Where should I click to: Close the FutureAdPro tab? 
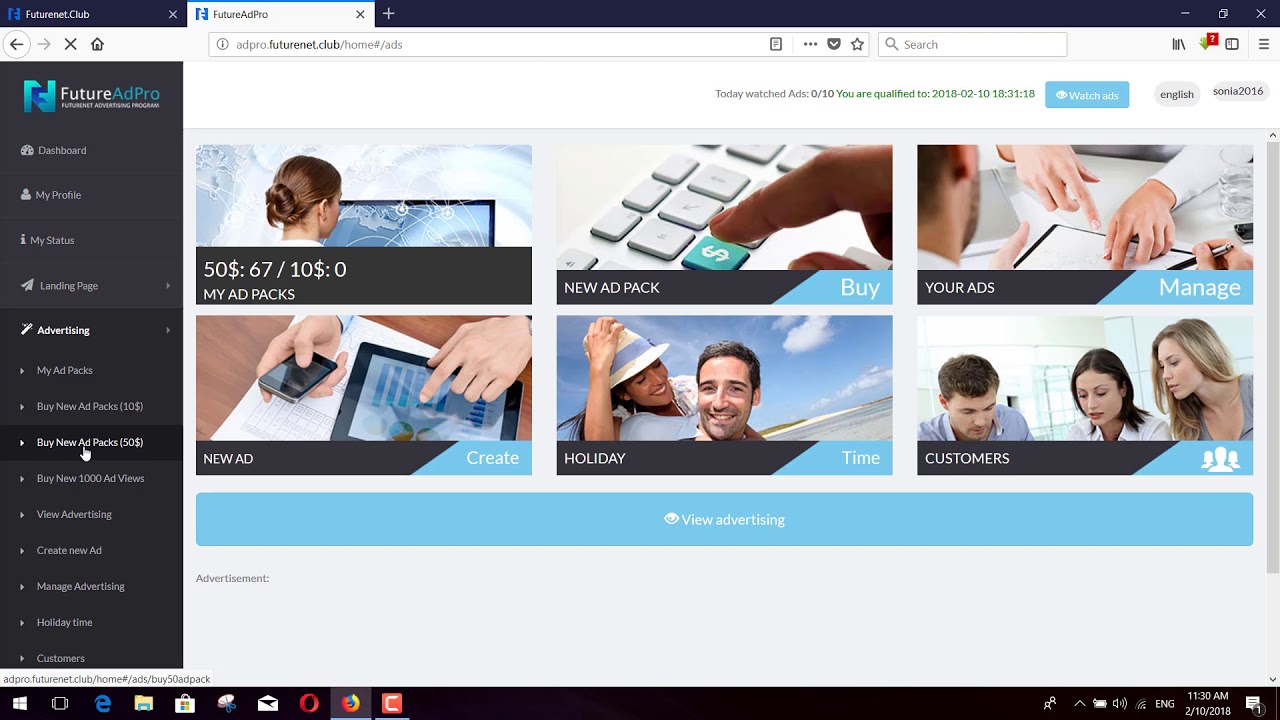pyautogui.click(x=360, y=14)
